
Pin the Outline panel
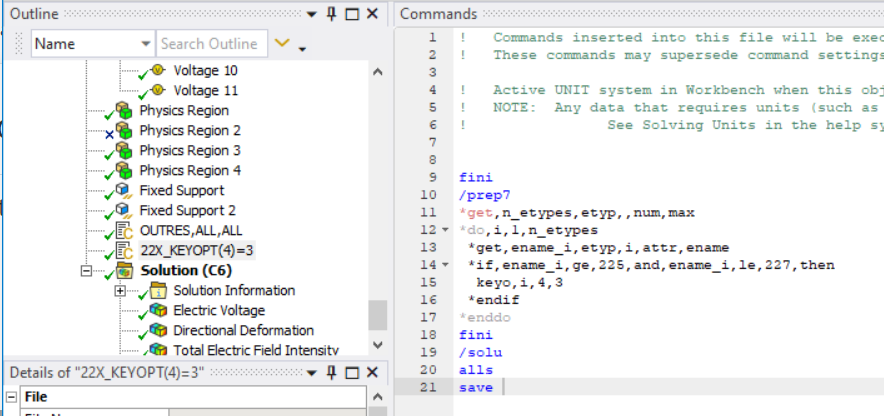332,14
